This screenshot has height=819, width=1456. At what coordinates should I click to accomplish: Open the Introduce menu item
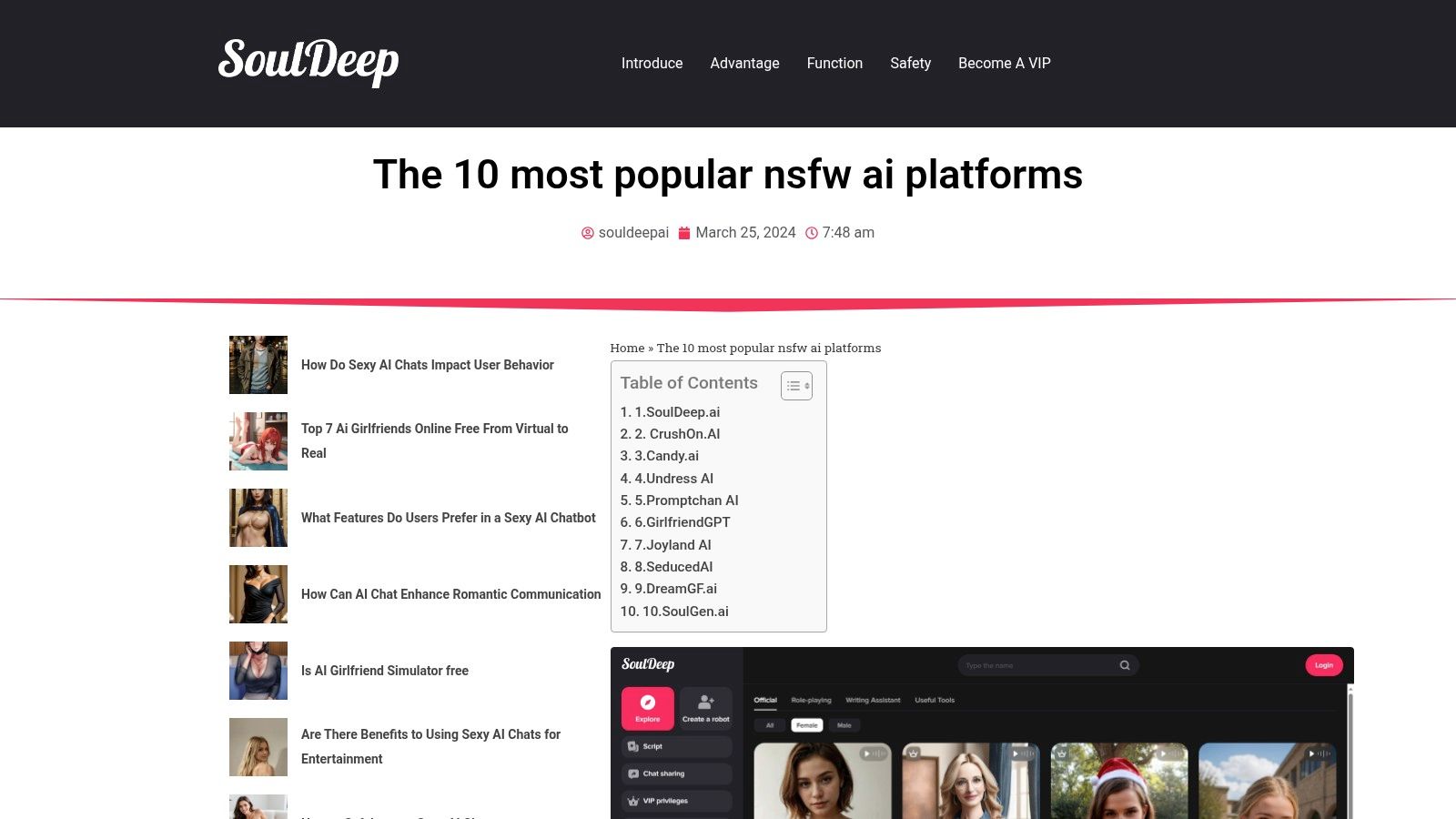652,63
